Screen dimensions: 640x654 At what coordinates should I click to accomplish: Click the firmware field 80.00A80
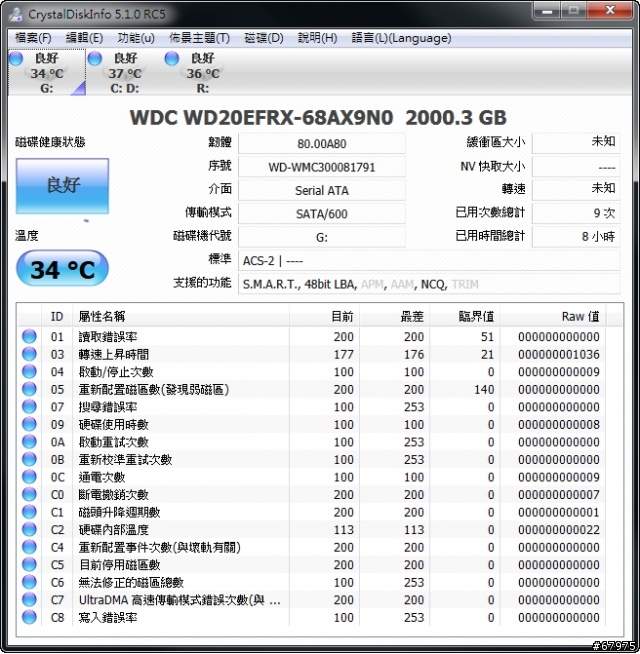322,144
